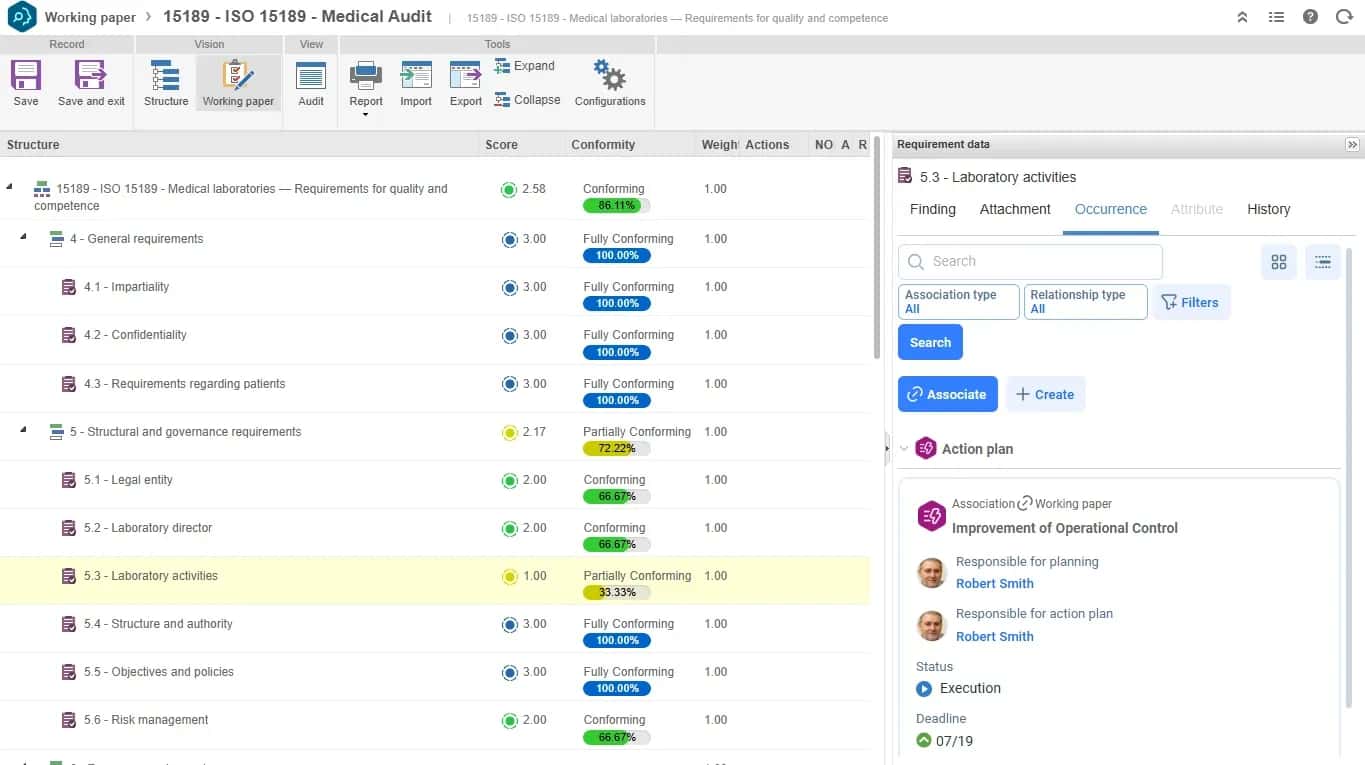Screen dimensions: 1365x765
Task: Click the list view icon in header
Action: click(x=1276, y=17)
